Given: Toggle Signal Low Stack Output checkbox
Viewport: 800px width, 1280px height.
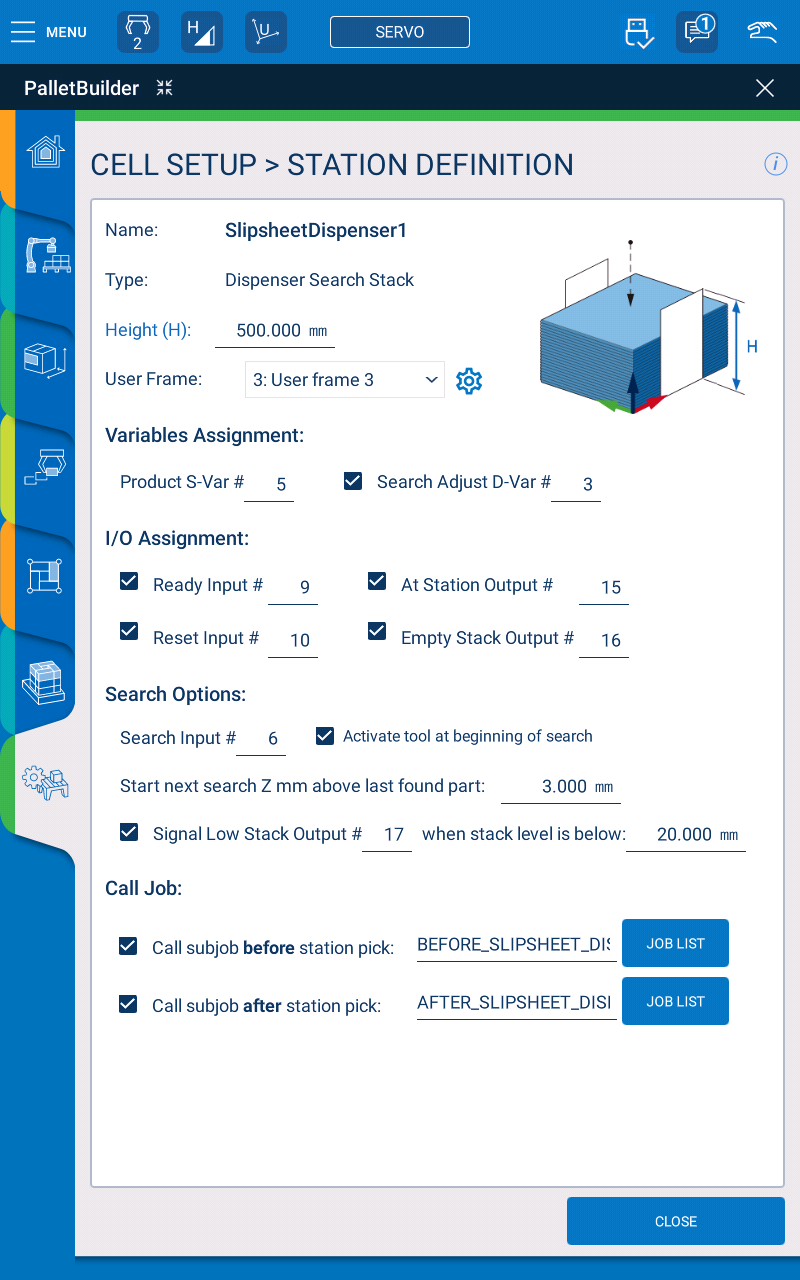Looking at the screenshot, I should (x=129, y=832).
